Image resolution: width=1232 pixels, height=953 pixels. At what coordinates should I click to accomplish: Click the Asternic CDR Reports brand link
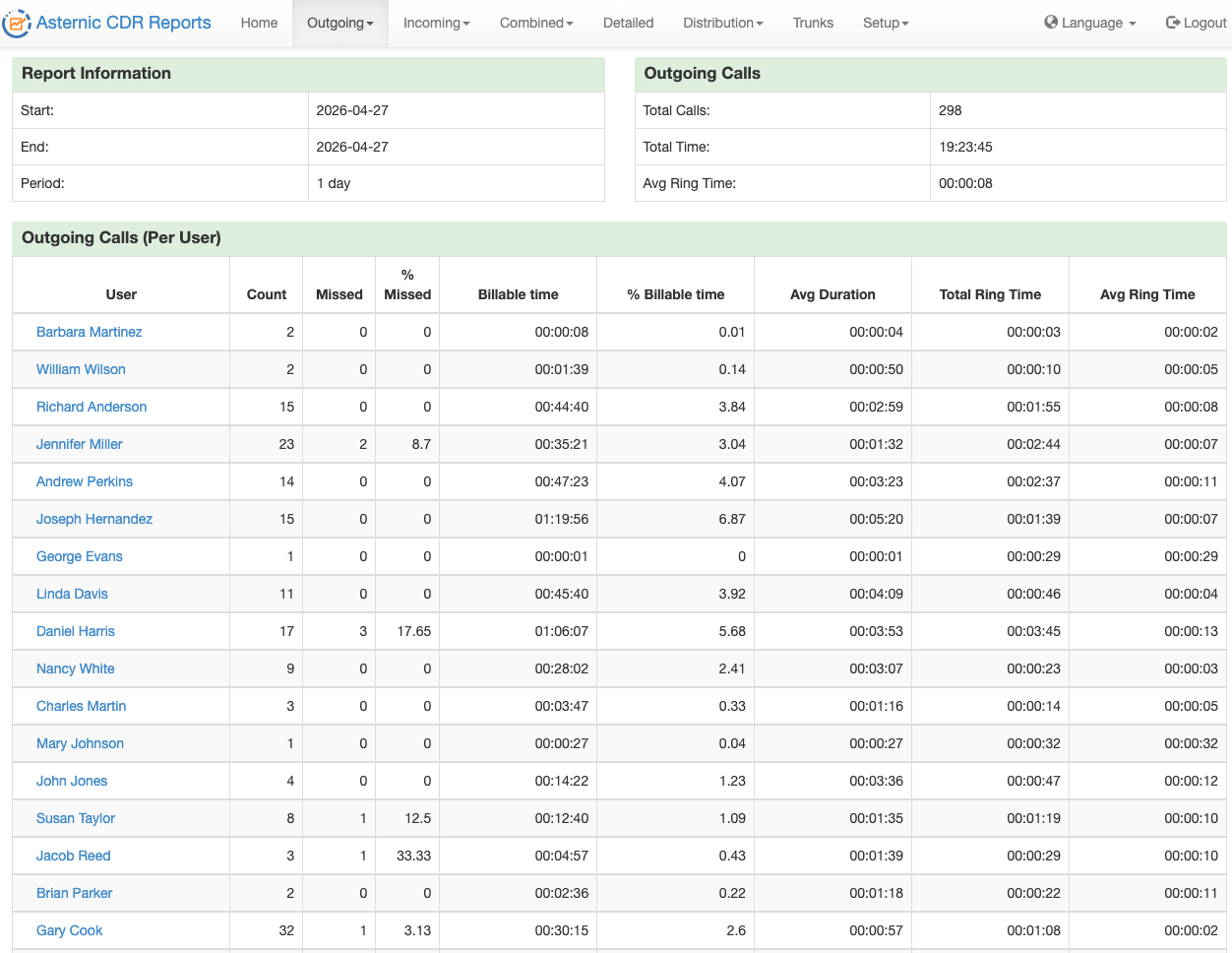pos(123,23)
